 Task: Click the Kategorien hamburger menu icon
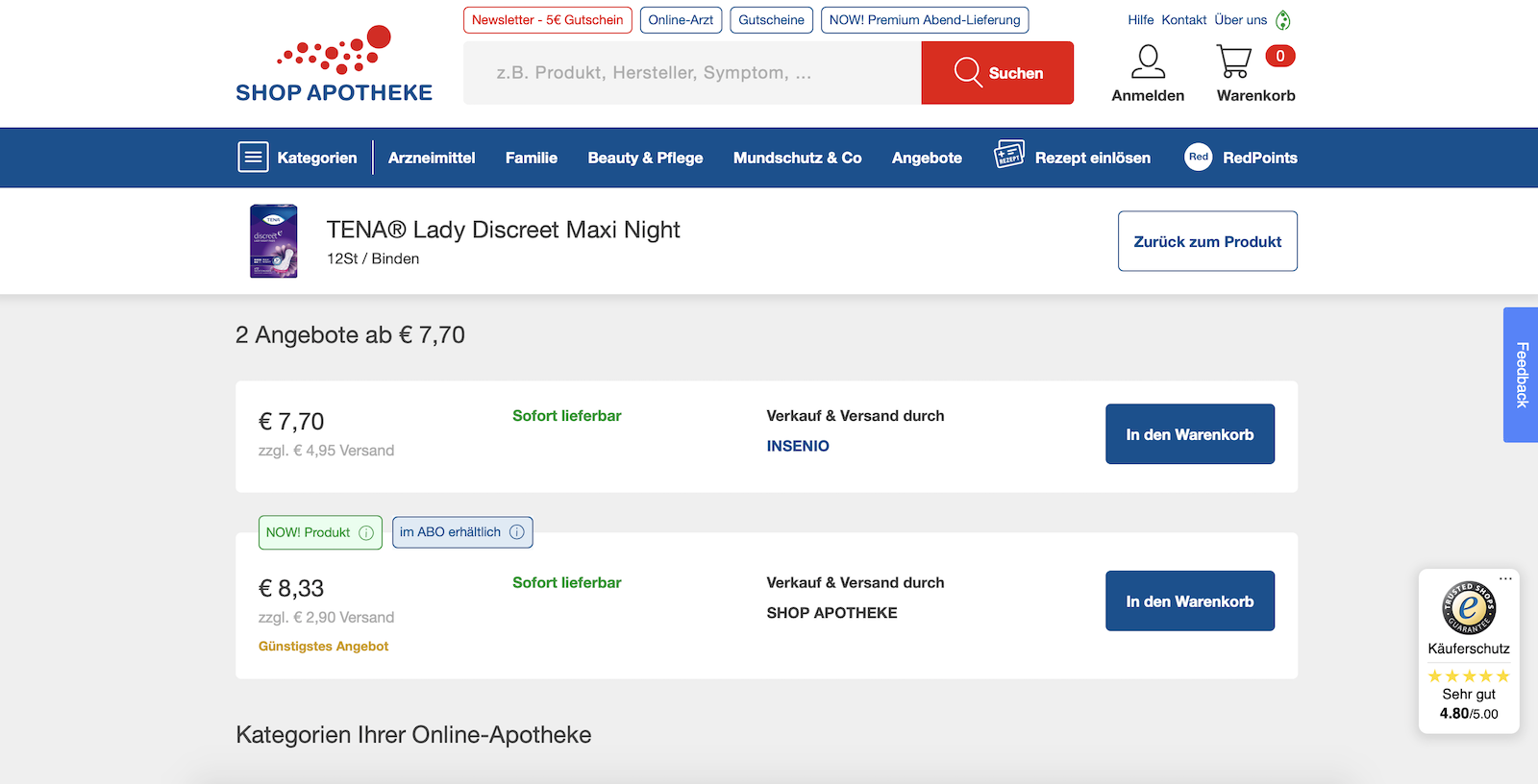pyautogui.click(x=253, y=158)
